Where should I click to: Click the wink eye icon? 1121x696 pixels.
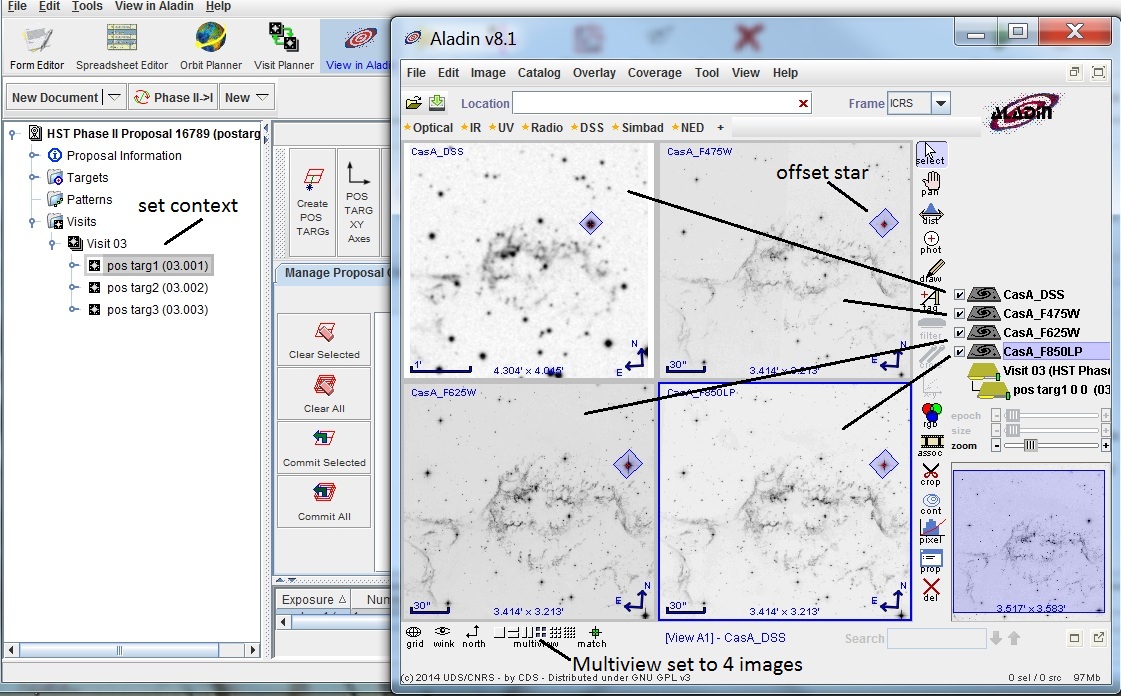tap(443, 637)
